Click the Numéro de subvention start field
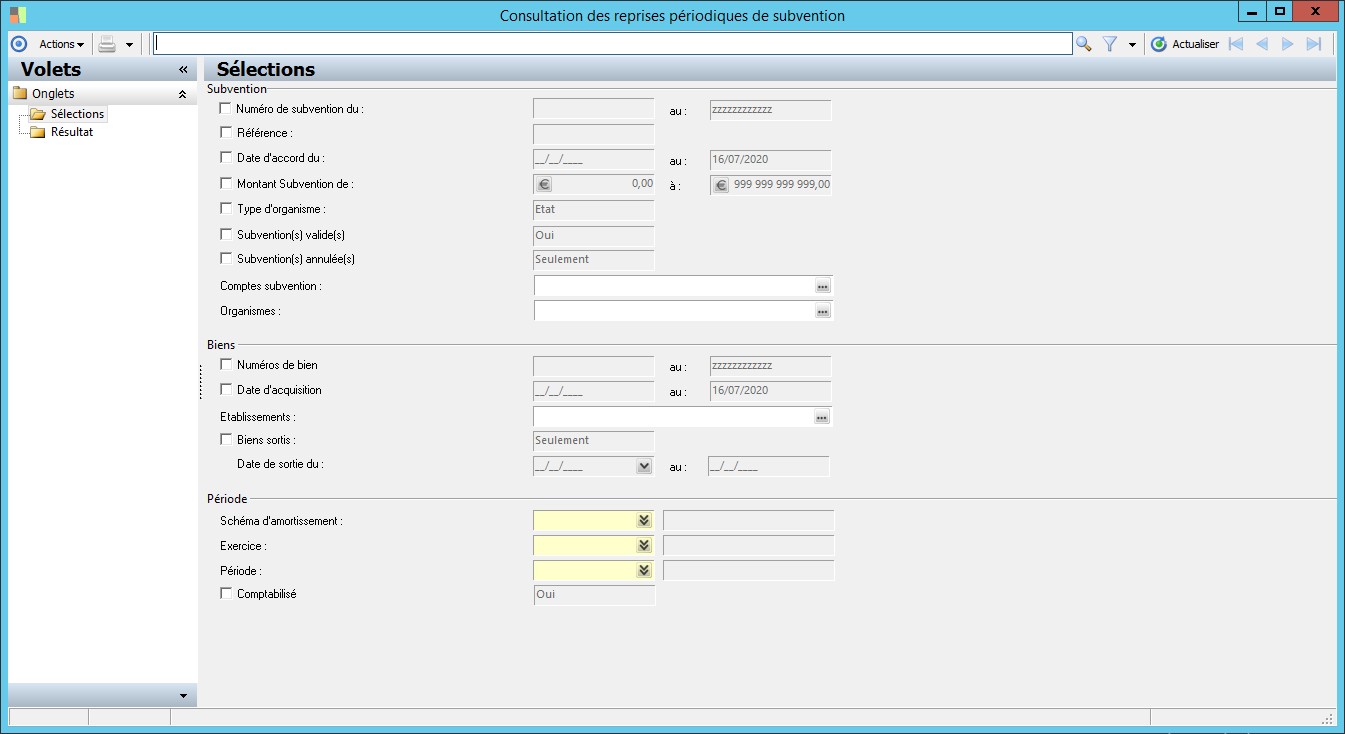 tap(594, 109)
